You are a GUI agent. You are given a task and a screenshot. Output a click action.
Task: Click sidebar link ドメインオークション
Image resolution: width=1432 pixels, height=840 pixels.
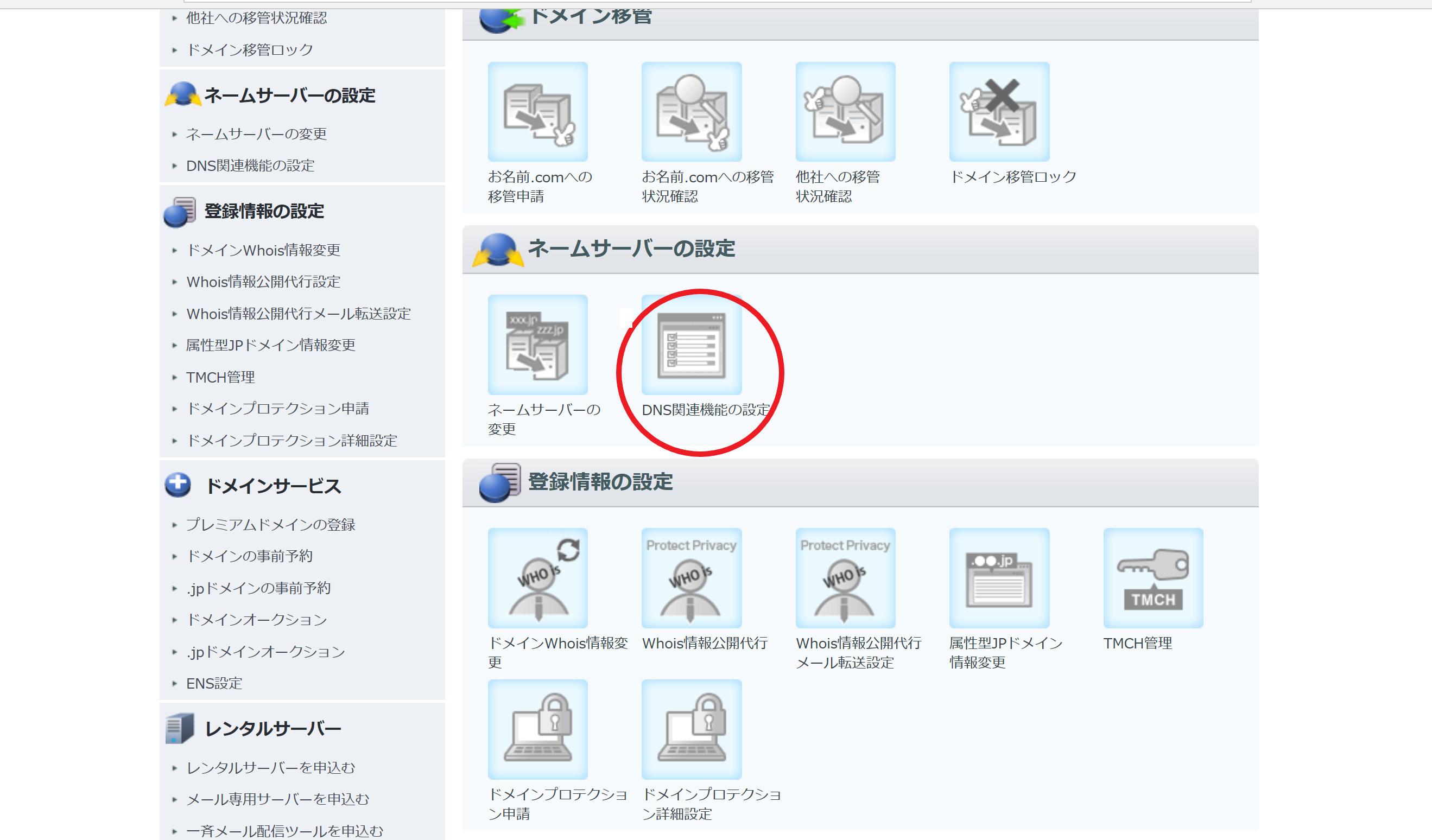point(256,620)
